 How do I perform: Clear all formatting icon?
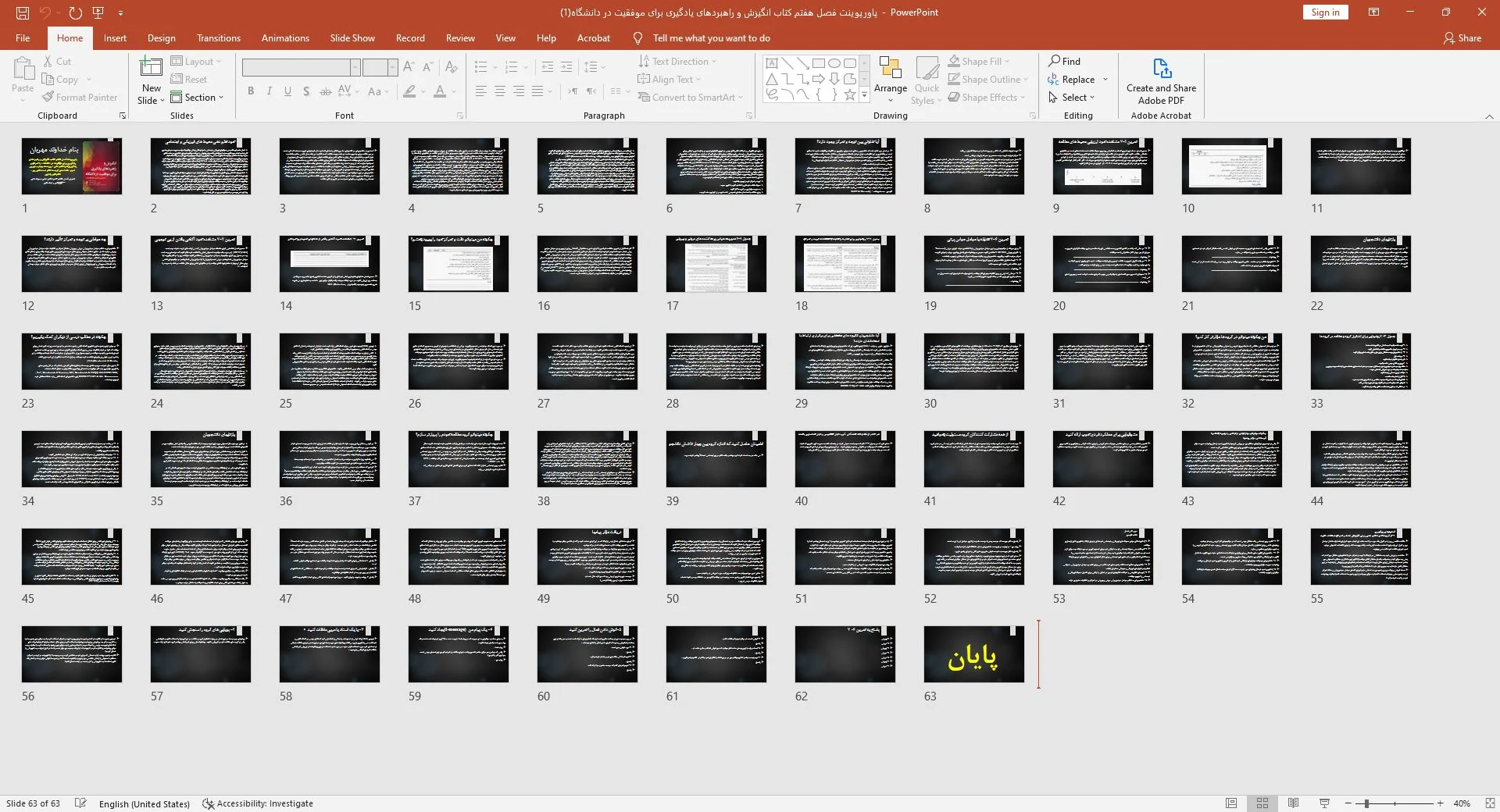pos(451,67)
